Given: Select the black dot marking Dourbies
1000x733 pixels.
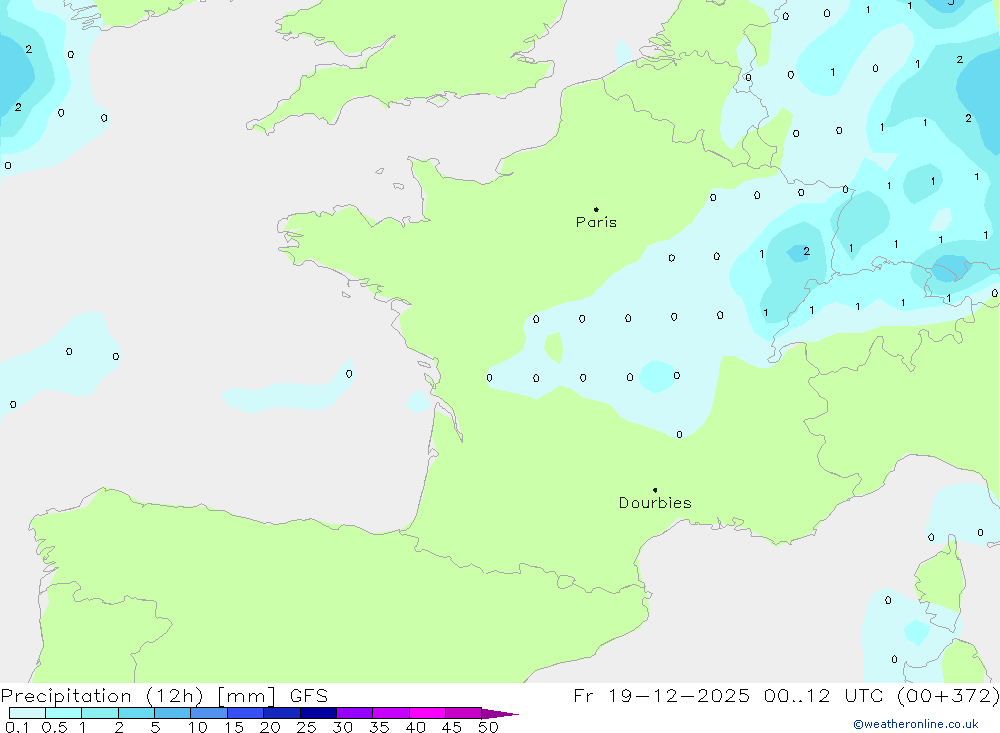Looking at the screenshot, I should point(655,490).
